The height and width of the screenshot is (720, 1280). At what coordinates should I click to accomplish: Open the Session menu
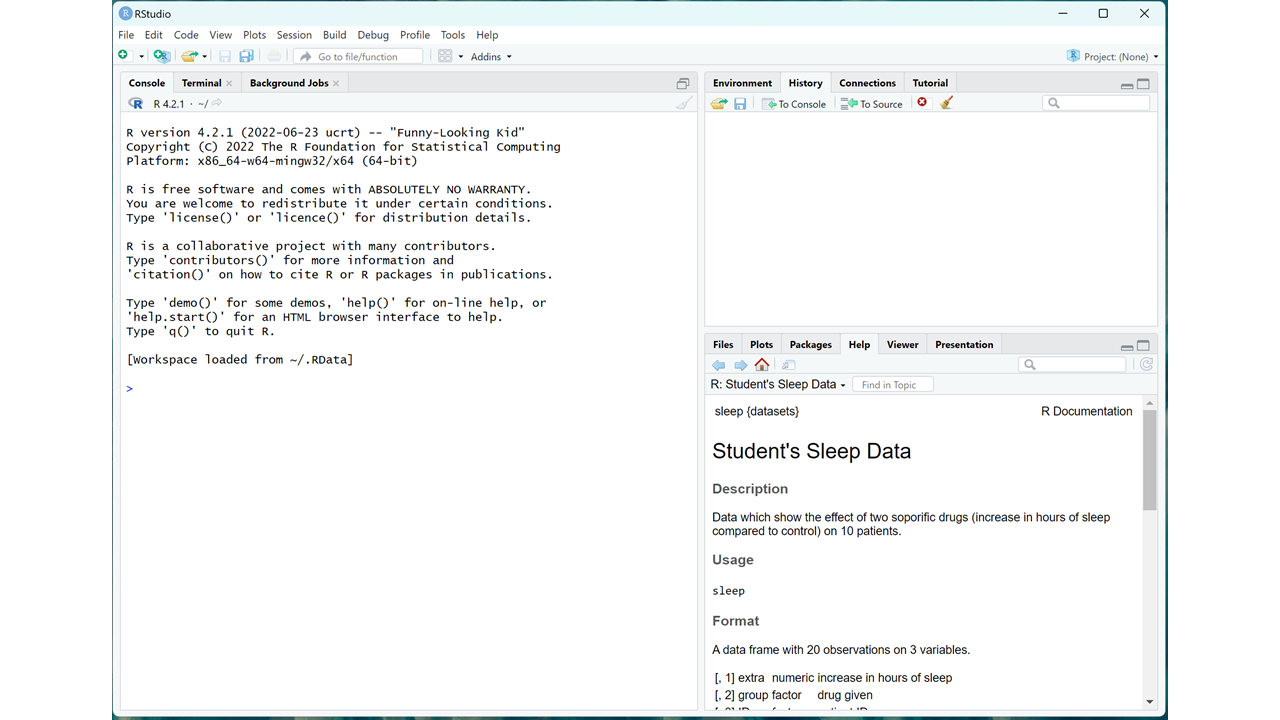[294, 35]
